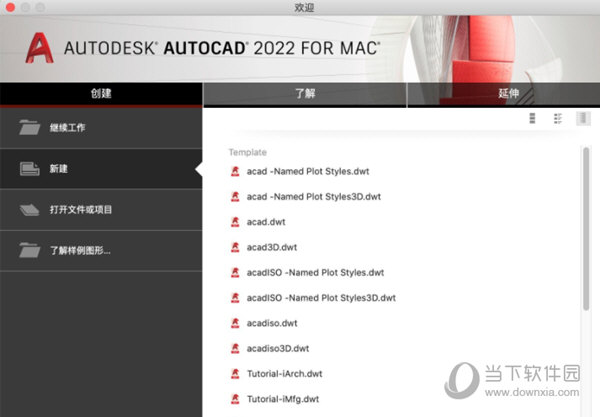The height and width of the screenshot is (417, 600).
Task: Select the acad3D.dwt template
Action: click(x=272, y=247)
